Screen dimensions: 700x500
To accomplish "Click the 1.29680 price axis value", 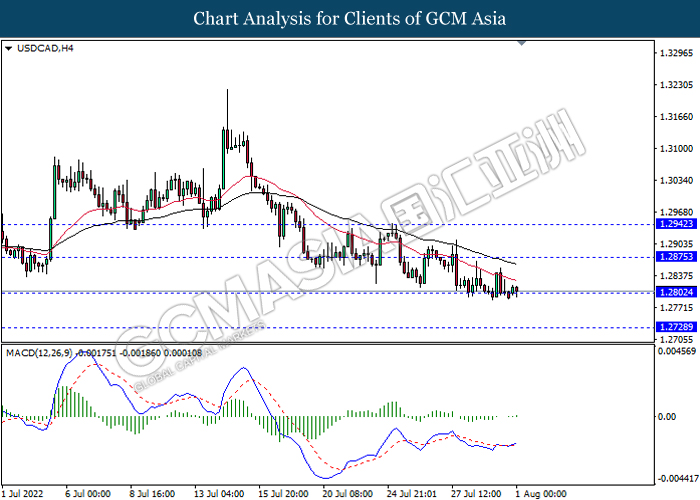I will tap(676, 212).
